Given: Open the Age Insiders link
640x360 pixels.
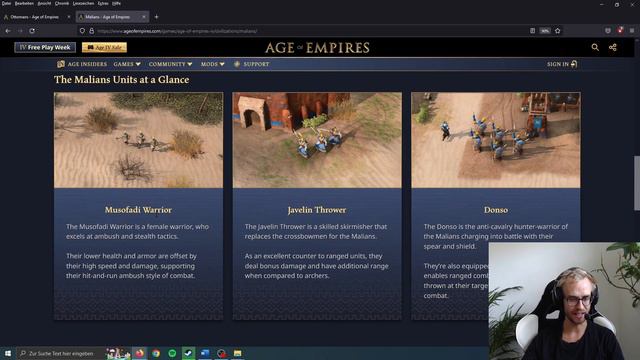Looking at the screenshot, I should [87, 64].
